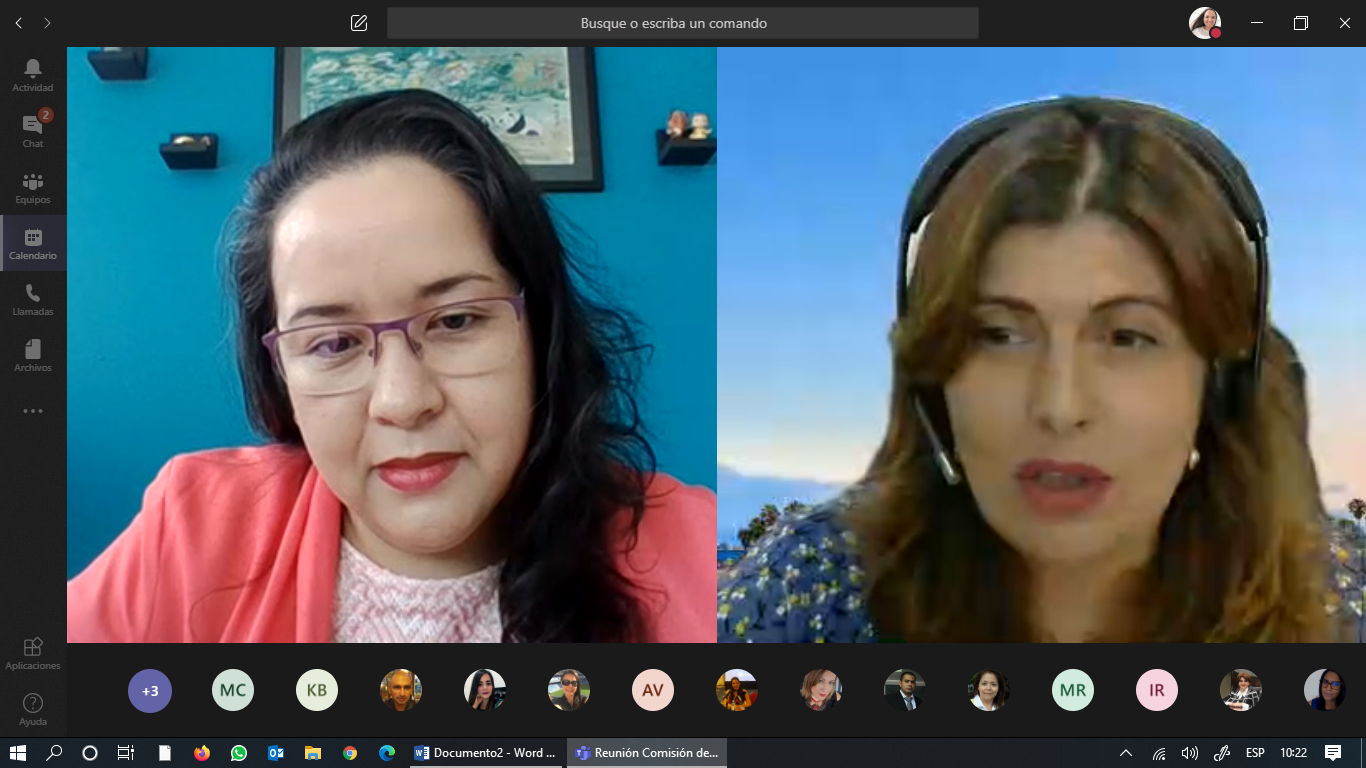The image size is (1366, 768).
Task: Select participant with initials KB
Action: (x=317, y=690)
